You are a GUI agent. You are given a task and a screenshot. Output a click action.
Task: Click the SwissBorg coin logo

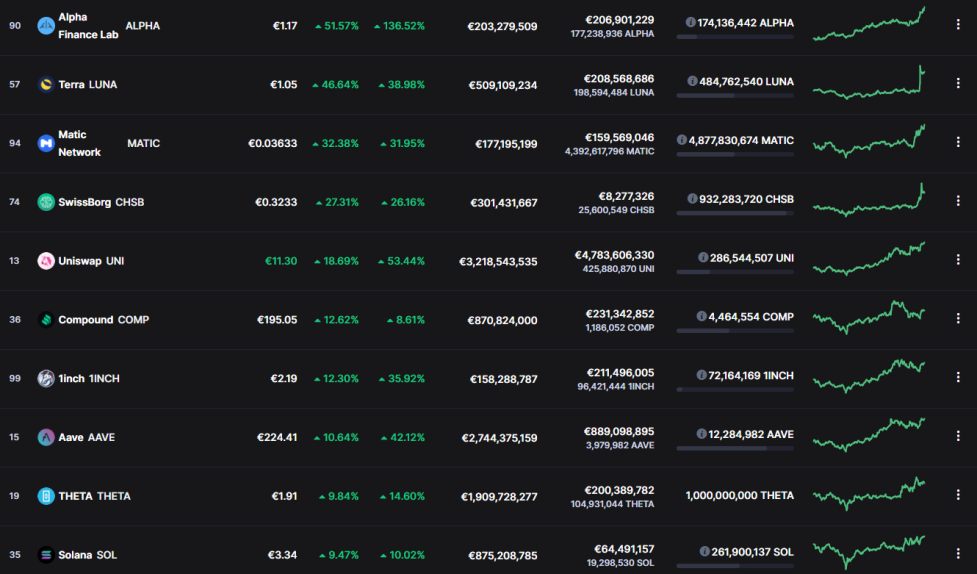(x=45, y=202)
